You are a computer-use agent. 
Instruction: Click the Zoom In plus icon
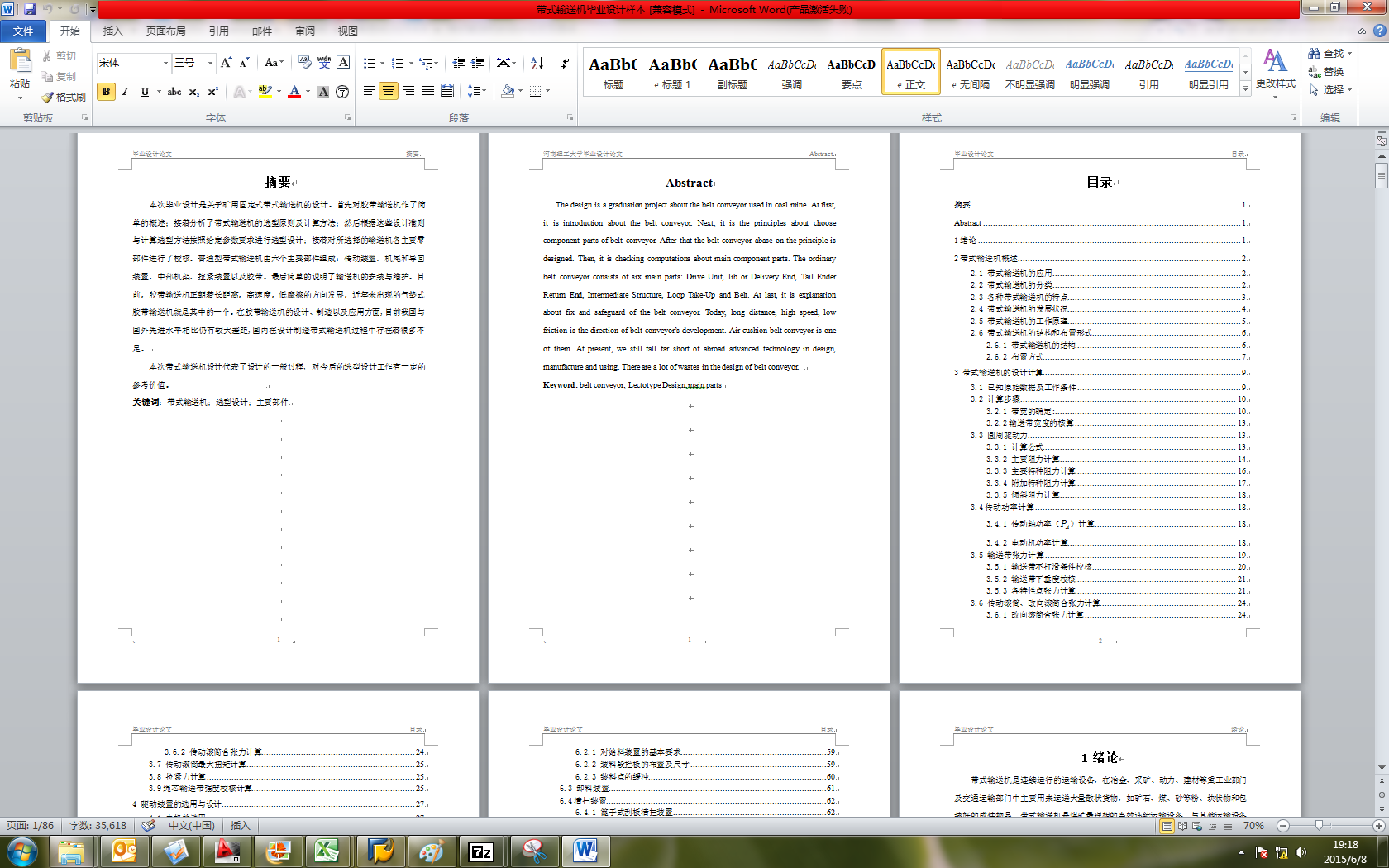1379,826
